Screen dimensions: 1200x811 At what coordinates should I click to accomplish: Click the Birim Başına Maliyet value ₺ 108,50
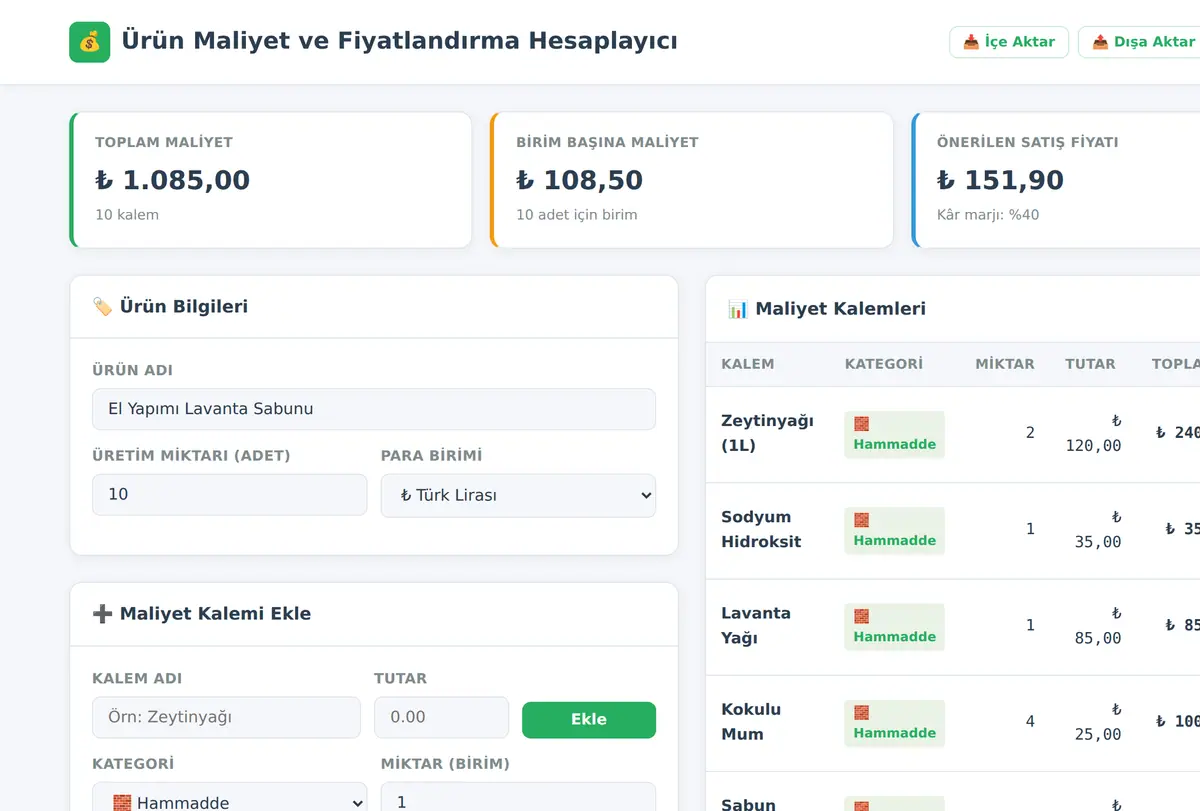click(x=579, y=180)
